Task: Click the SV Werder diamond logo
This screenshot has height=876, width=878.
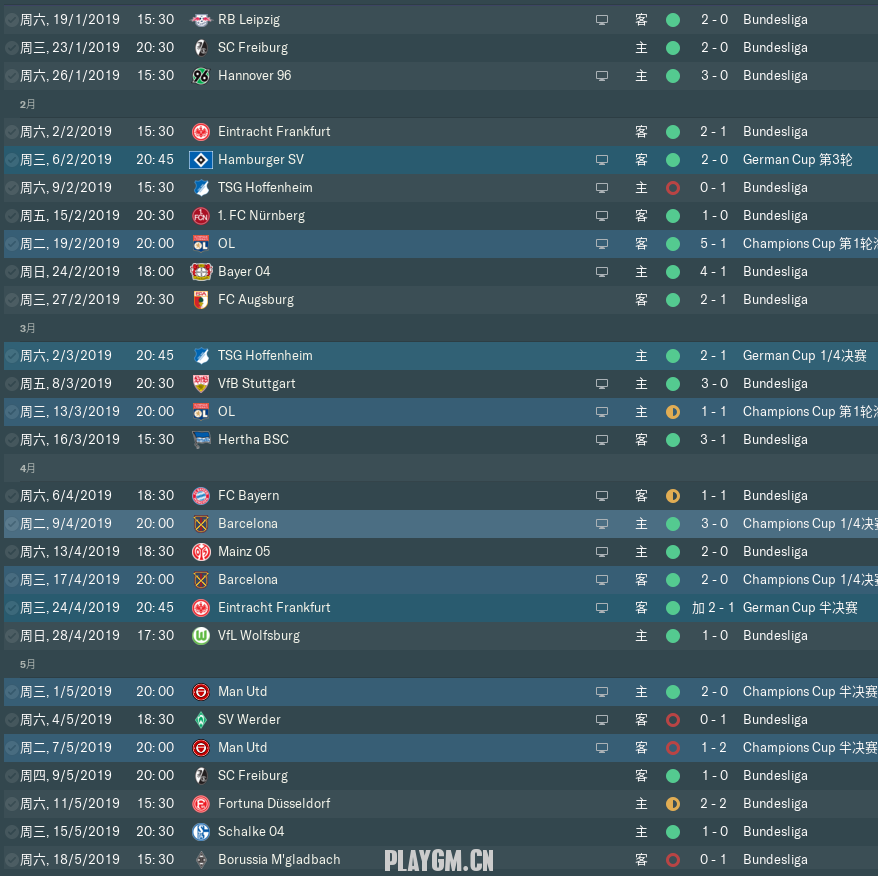Action: click(x=201, y=720)
